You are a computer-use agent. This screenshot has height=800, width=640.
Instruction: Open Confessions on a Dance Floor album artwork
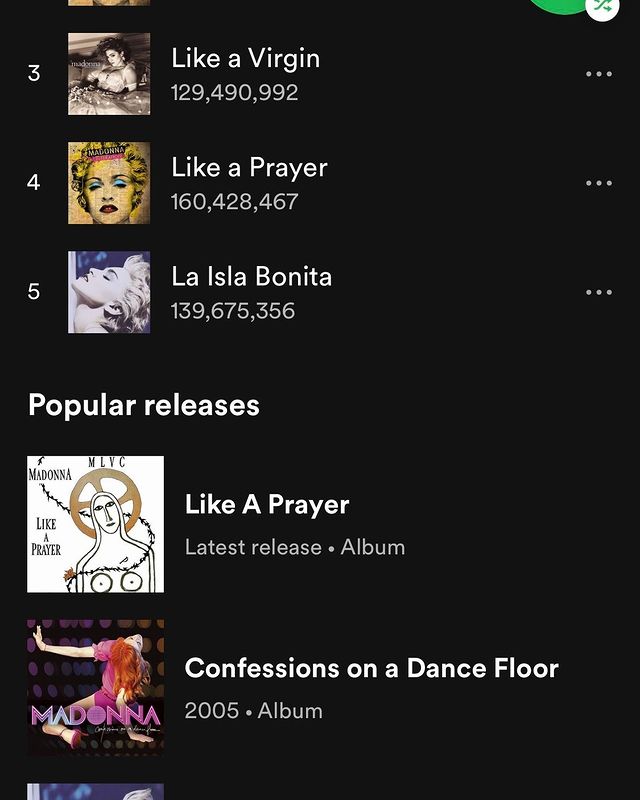pos(96,687)
